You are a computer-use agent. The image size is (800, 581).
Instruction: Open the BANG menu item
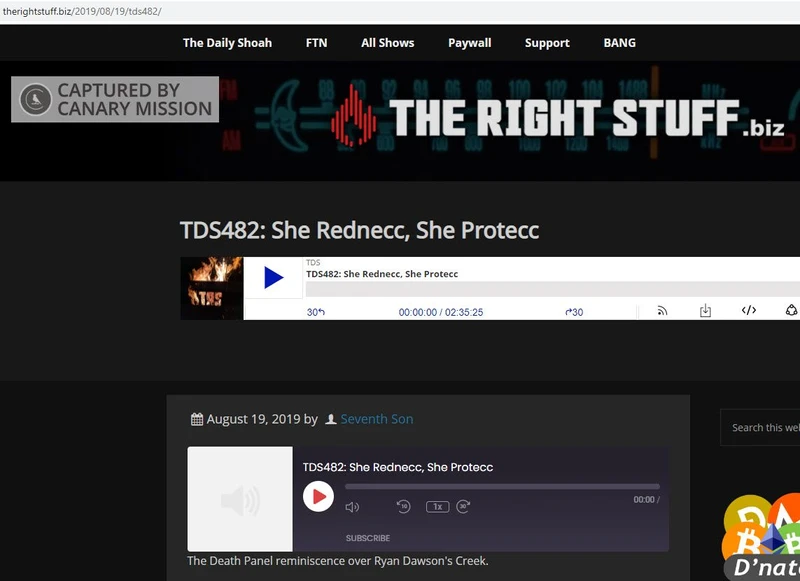[619, 43]
